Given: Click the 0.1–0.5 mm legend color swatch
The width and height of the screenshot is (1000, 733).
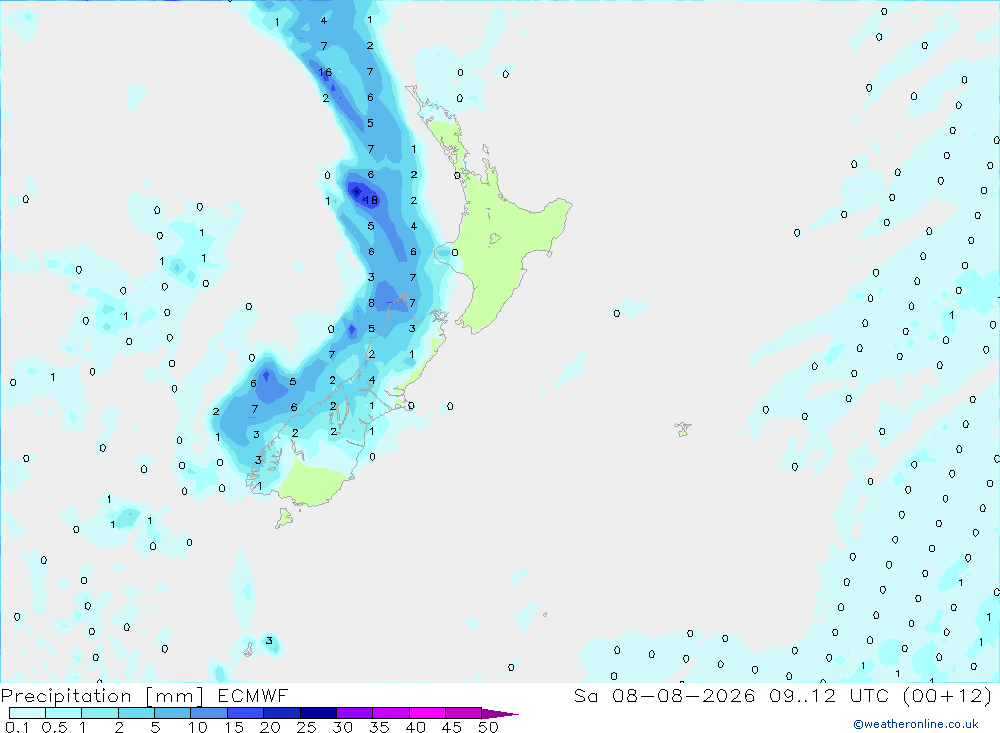Looking at the screenshot, I should 27,713.
